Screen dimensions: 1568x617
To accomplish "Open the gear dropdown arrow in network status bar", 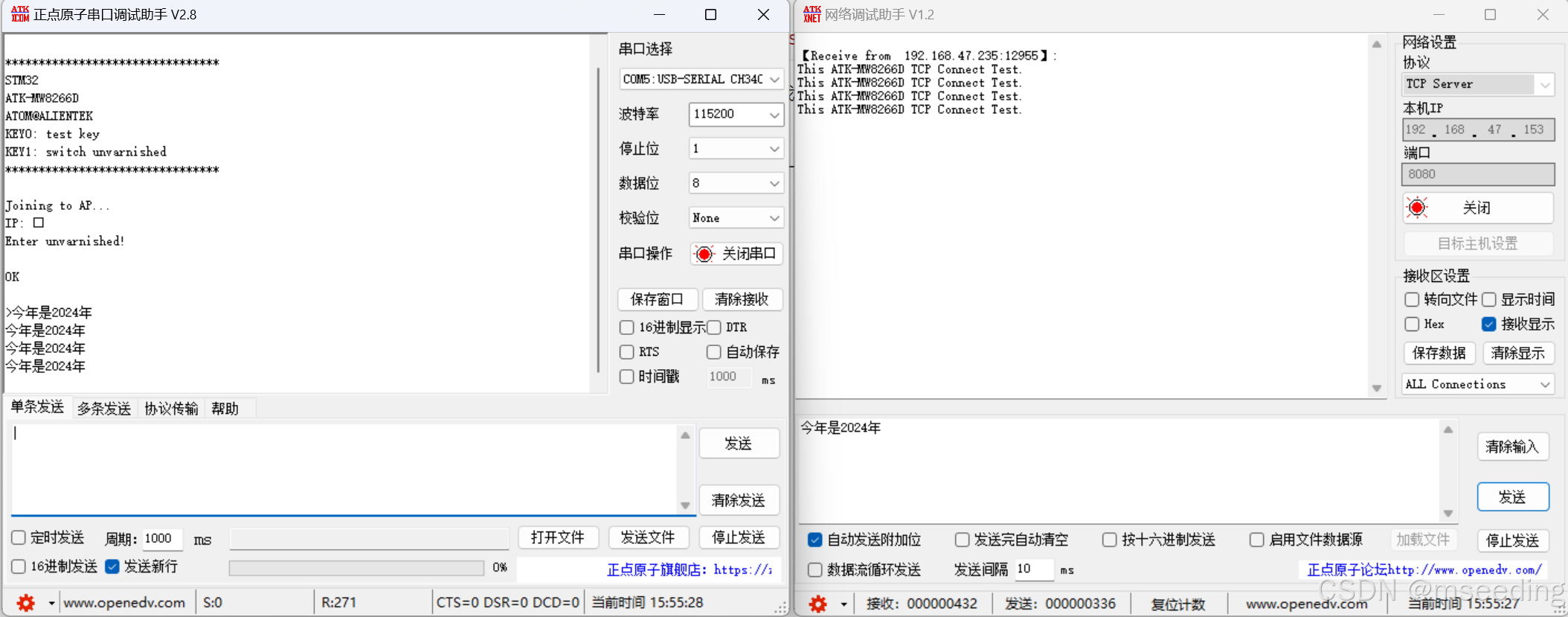I will coord(844,604).
